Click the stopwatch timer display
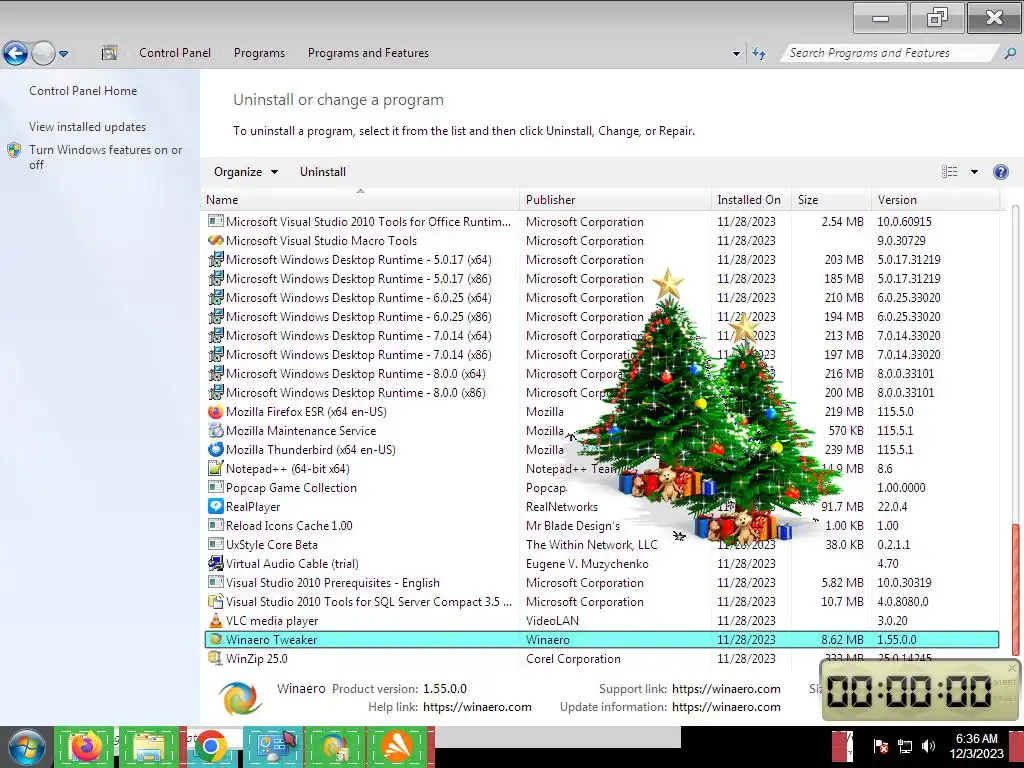Screen dimensions: 1024x768 (x=909, y=691)
